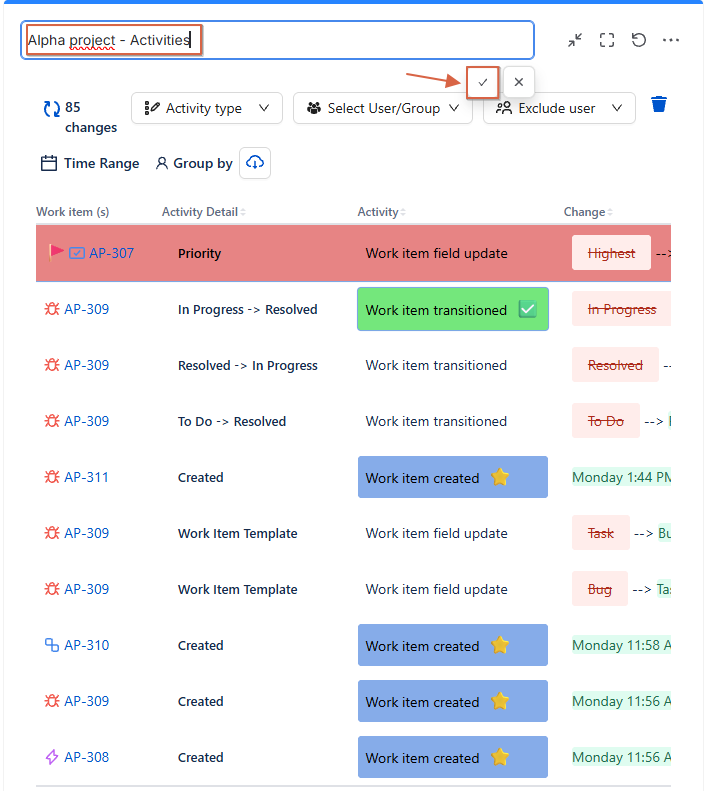Click the calendar icon beside Time Range
This screenshot has width=705, height=791.
pyautogui.click(x=48, y=163)
